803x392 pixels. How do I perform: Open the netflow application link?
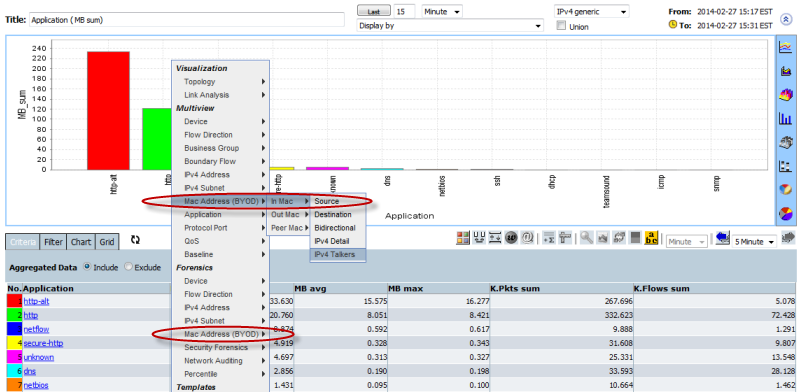[x=36, y=329]
